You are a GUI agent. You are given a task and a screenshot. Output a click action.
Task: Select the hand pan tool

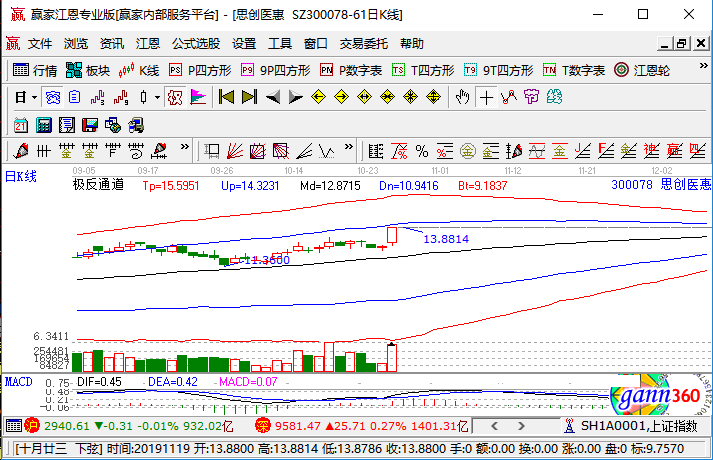tap(463, 97)
